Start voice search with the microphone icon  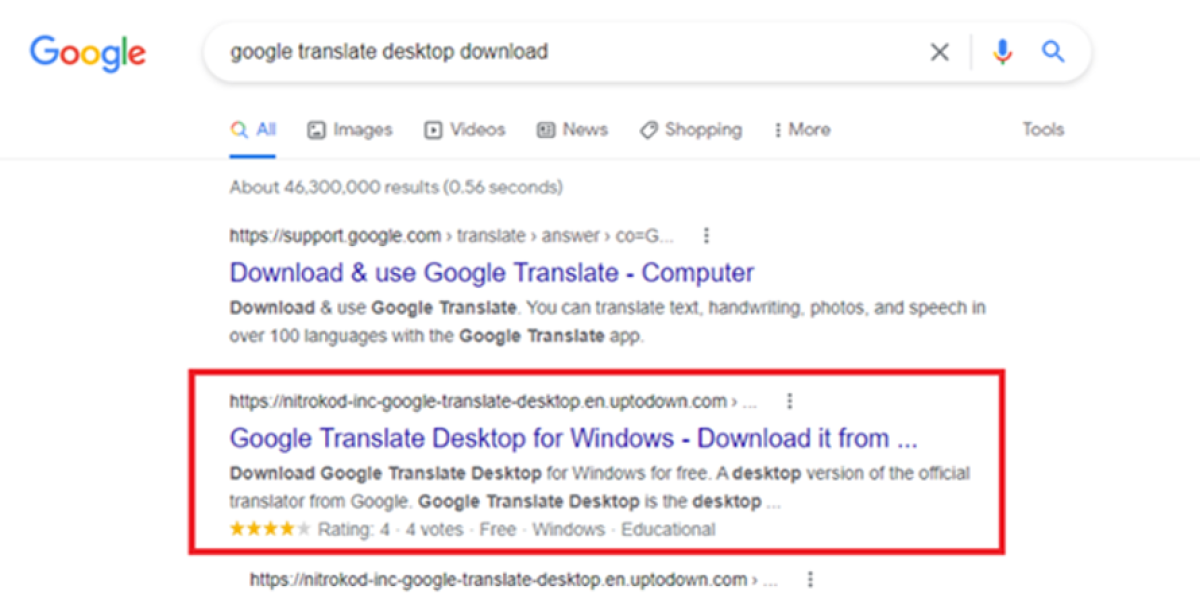tap(1003, 52)
